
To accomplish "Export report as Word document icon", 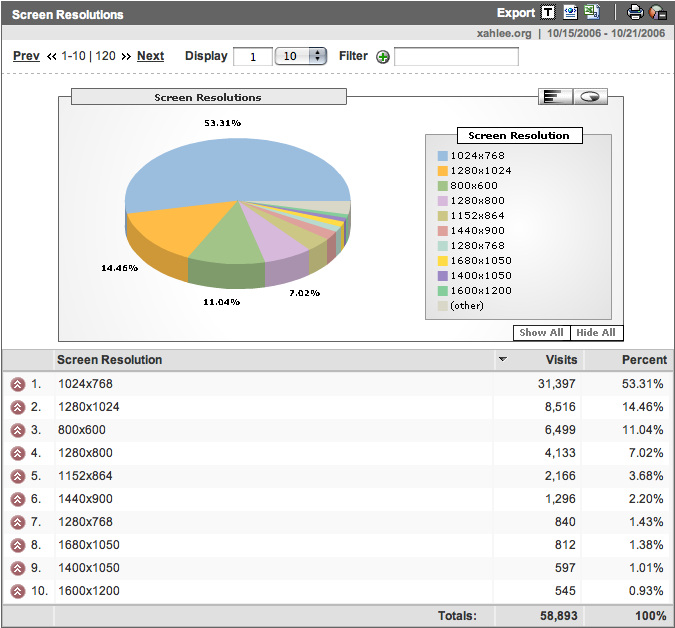I will 570,13.
